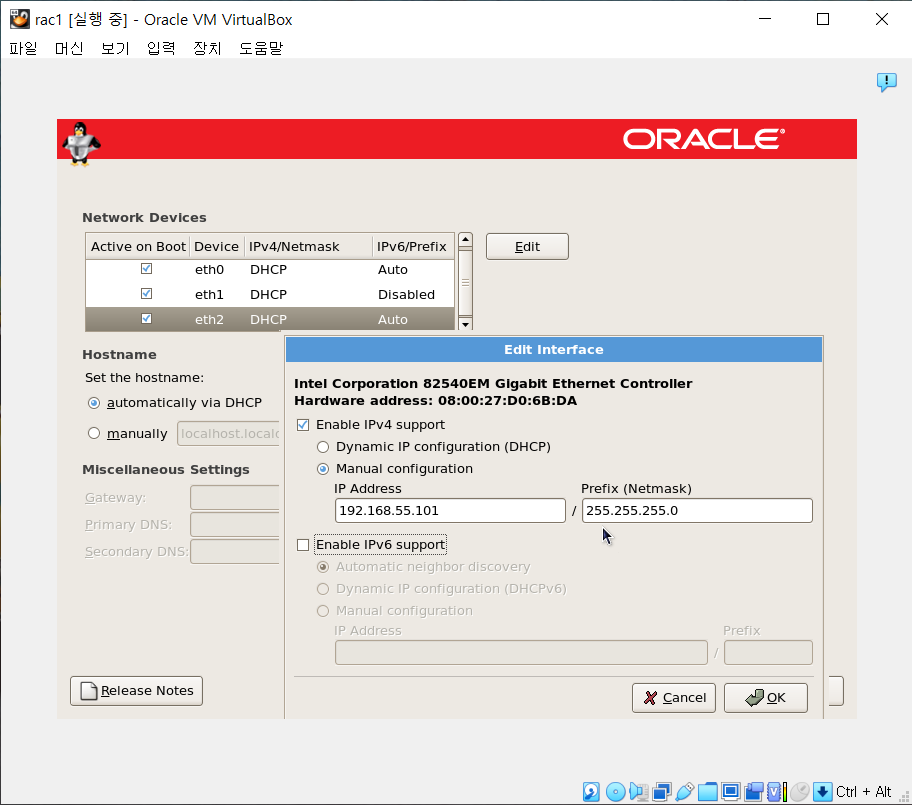Select the eth1 device row

[x=270, y=294]
